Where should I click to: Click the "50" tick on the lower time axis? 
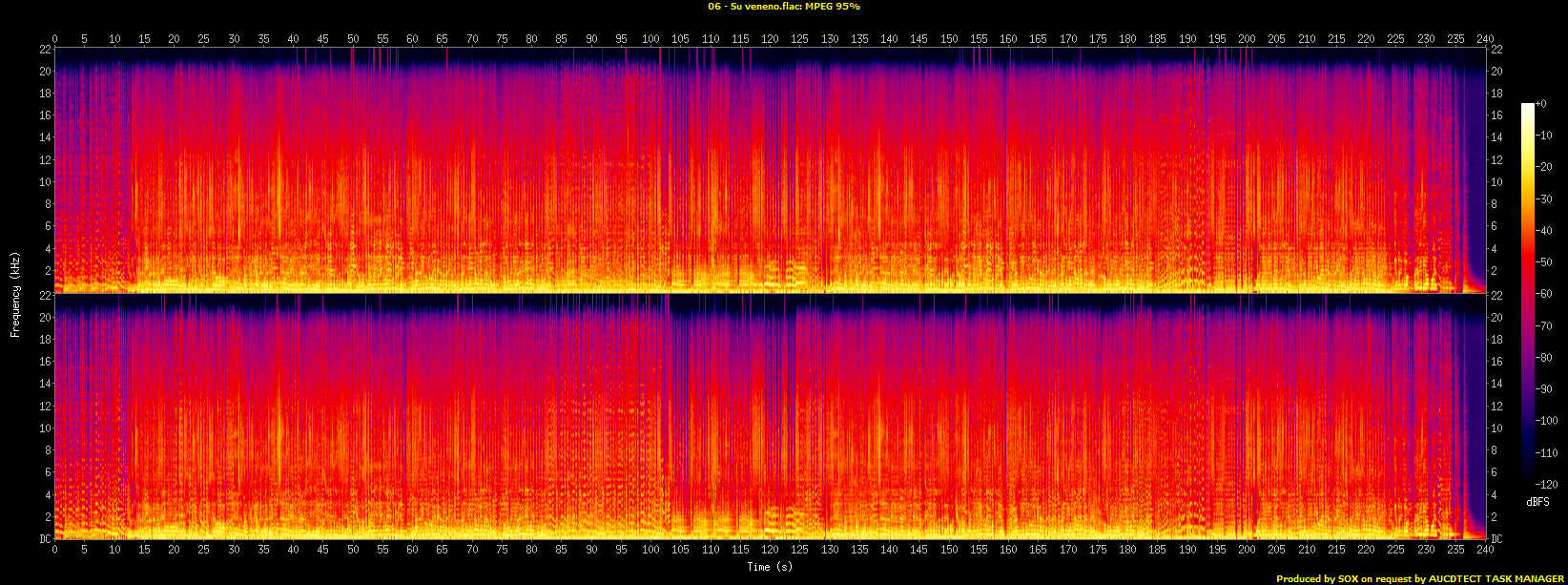coord(353,549)
